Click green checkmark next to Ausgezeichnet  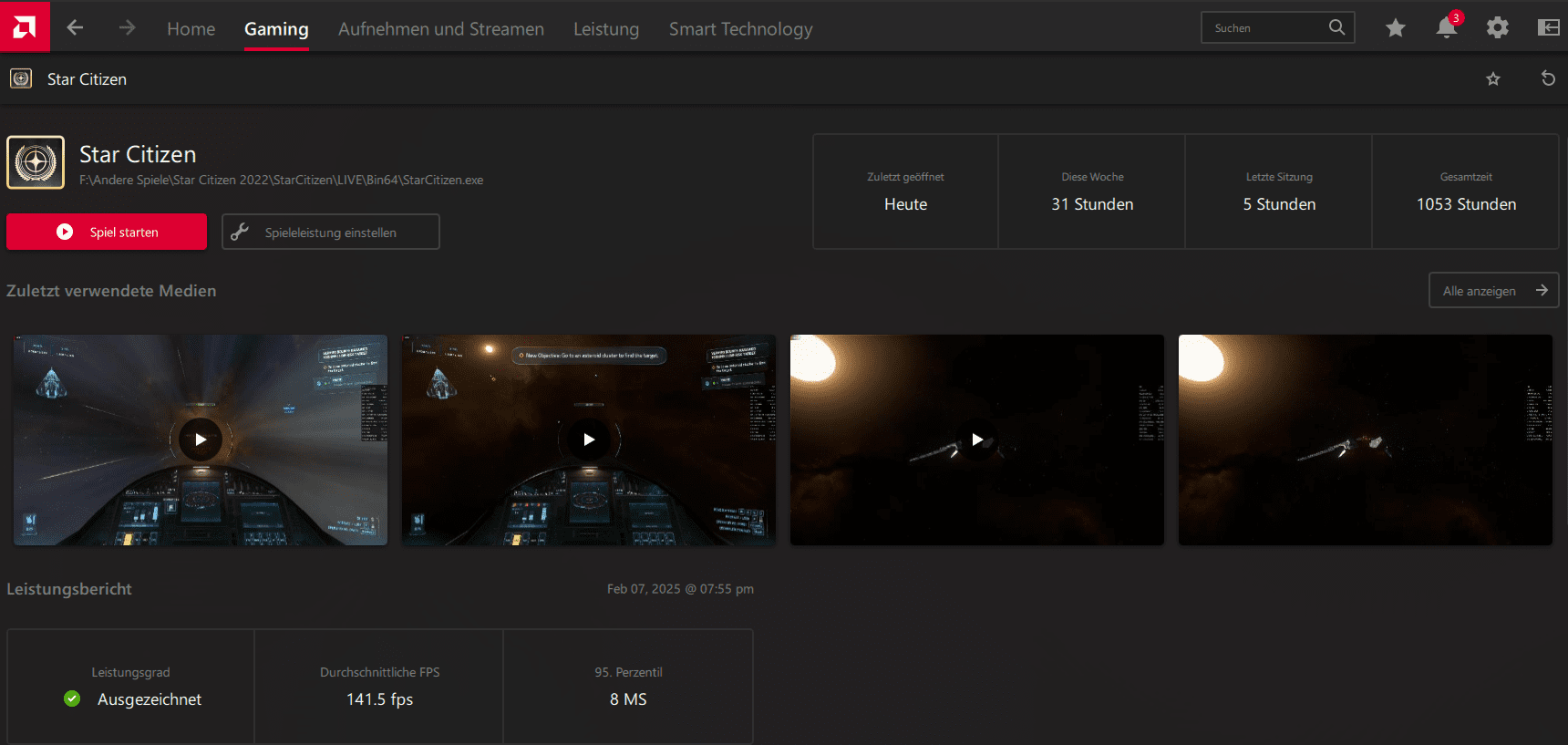pyautogui.click(x=72, y=698)
